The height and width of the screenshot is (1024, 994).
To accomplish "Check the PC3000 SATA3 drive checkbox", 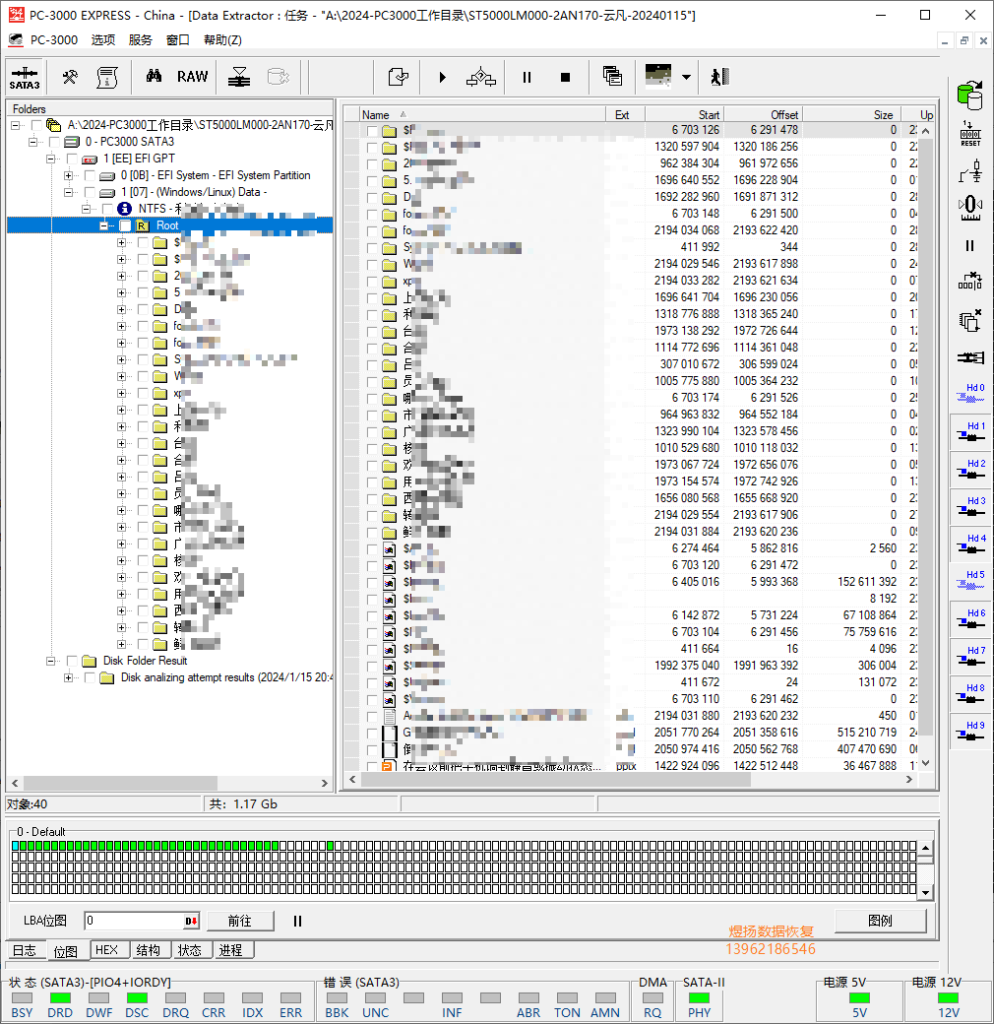I will tap(54, 142).
